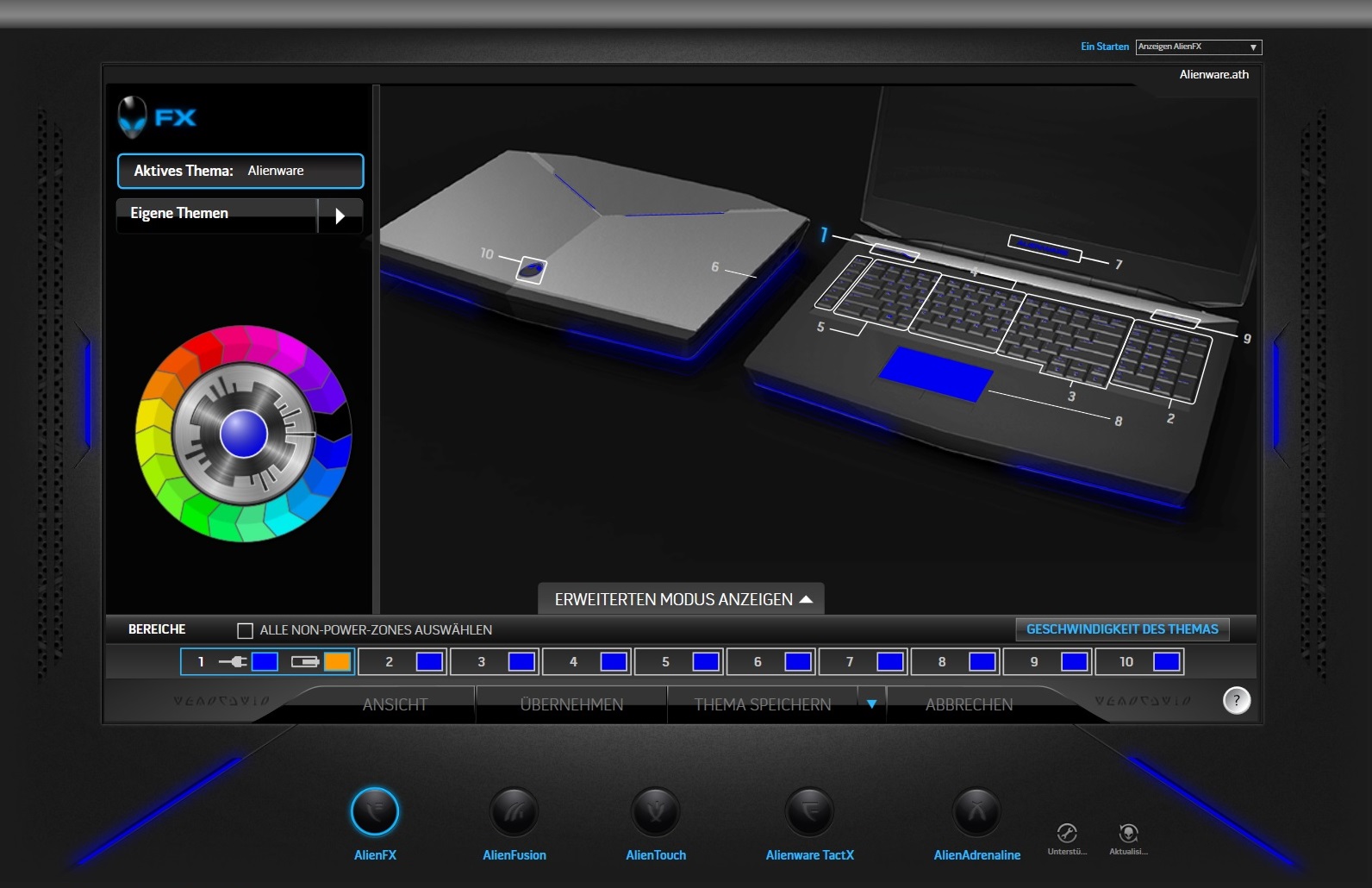Select zone 1 battery orange swatch
The width and height of the screenshot is (1372, 888).
[x=337, y=662]
